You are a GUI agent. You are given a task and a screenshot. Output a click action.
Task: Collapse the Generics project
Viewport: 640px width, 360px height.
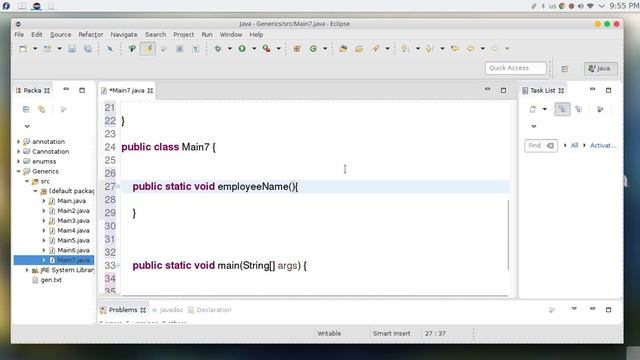point(18,171)
